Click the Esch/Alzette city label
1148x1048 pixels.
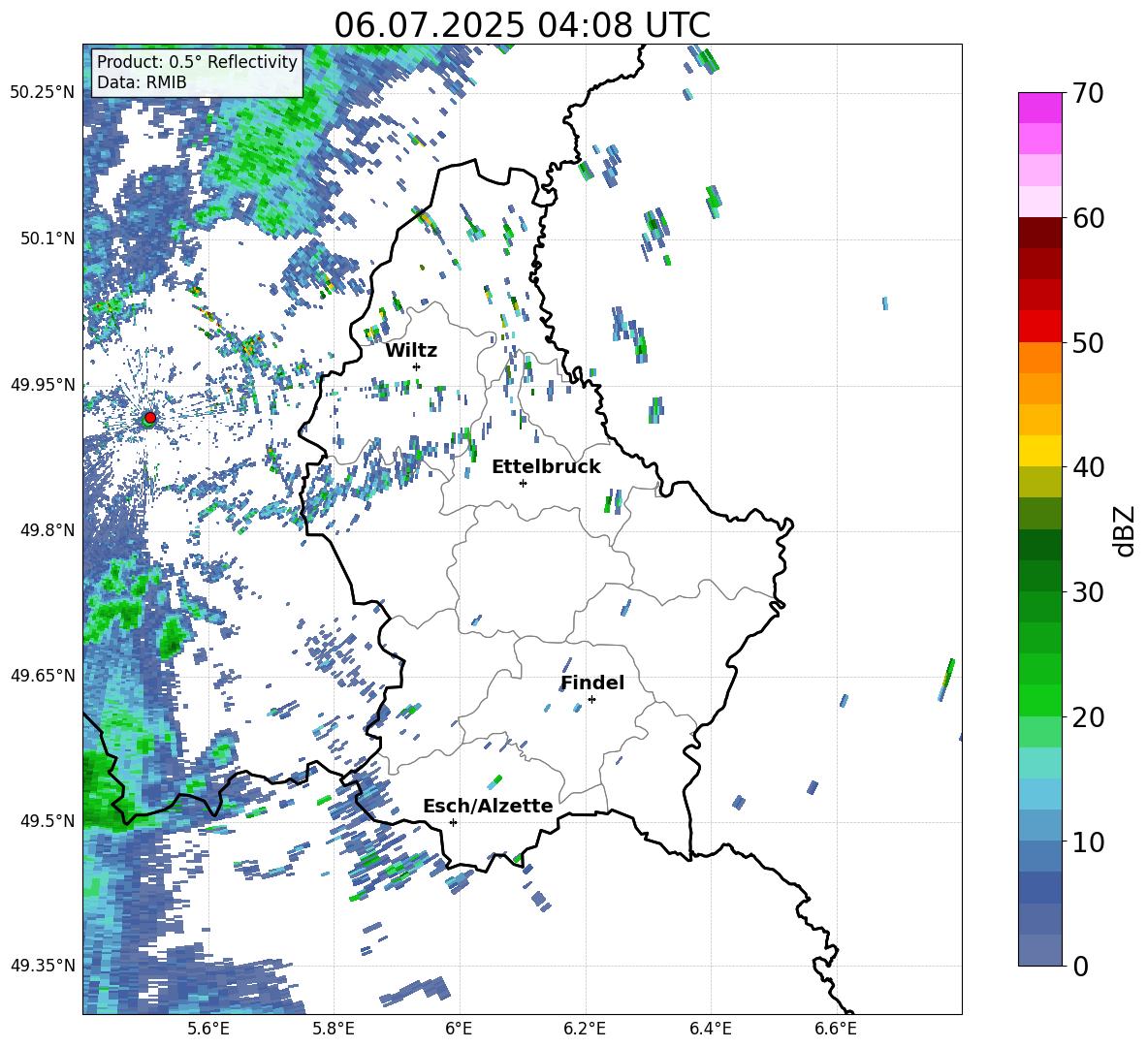[488, 806]
